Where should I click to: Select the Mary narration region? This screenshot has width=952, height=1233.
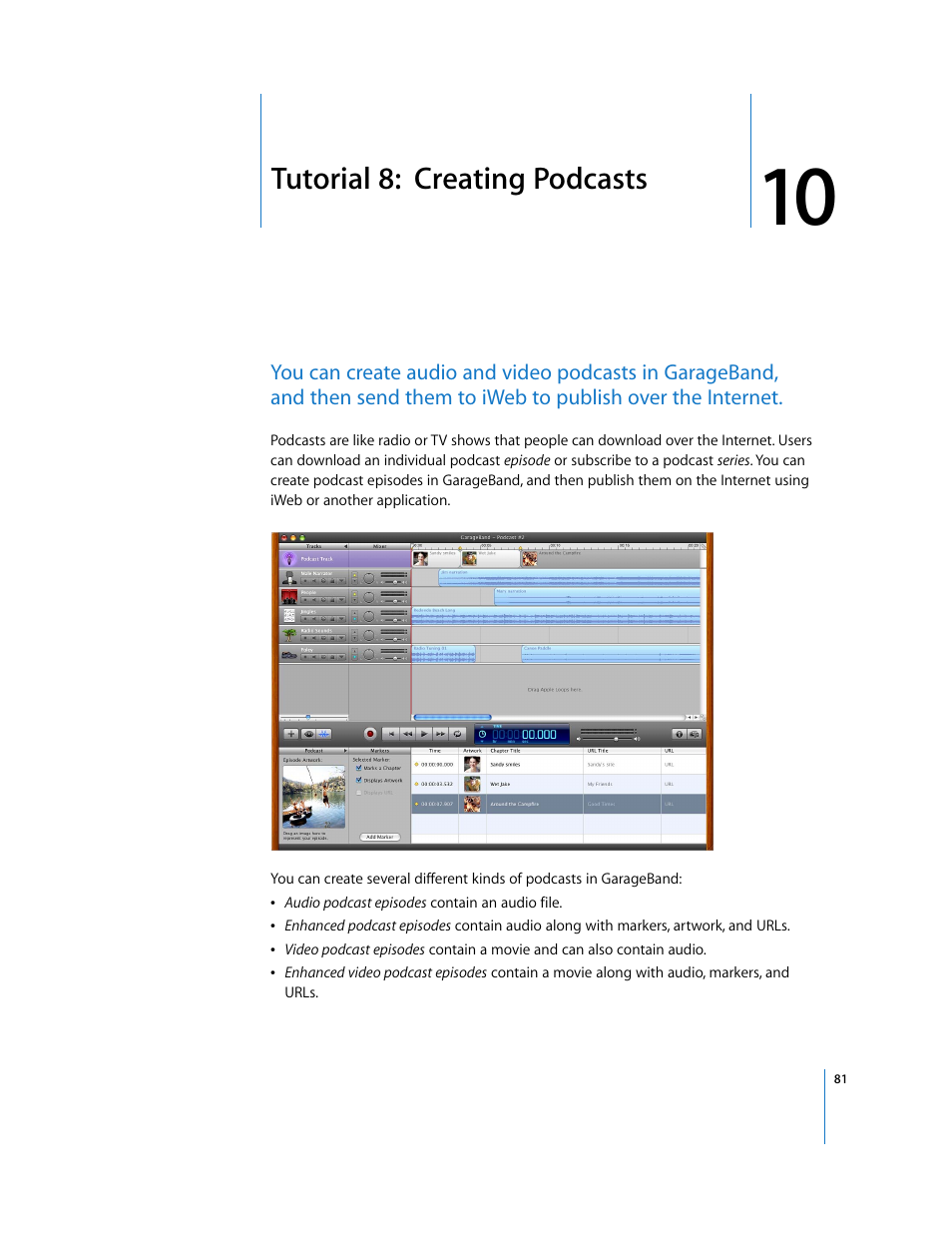598,597
